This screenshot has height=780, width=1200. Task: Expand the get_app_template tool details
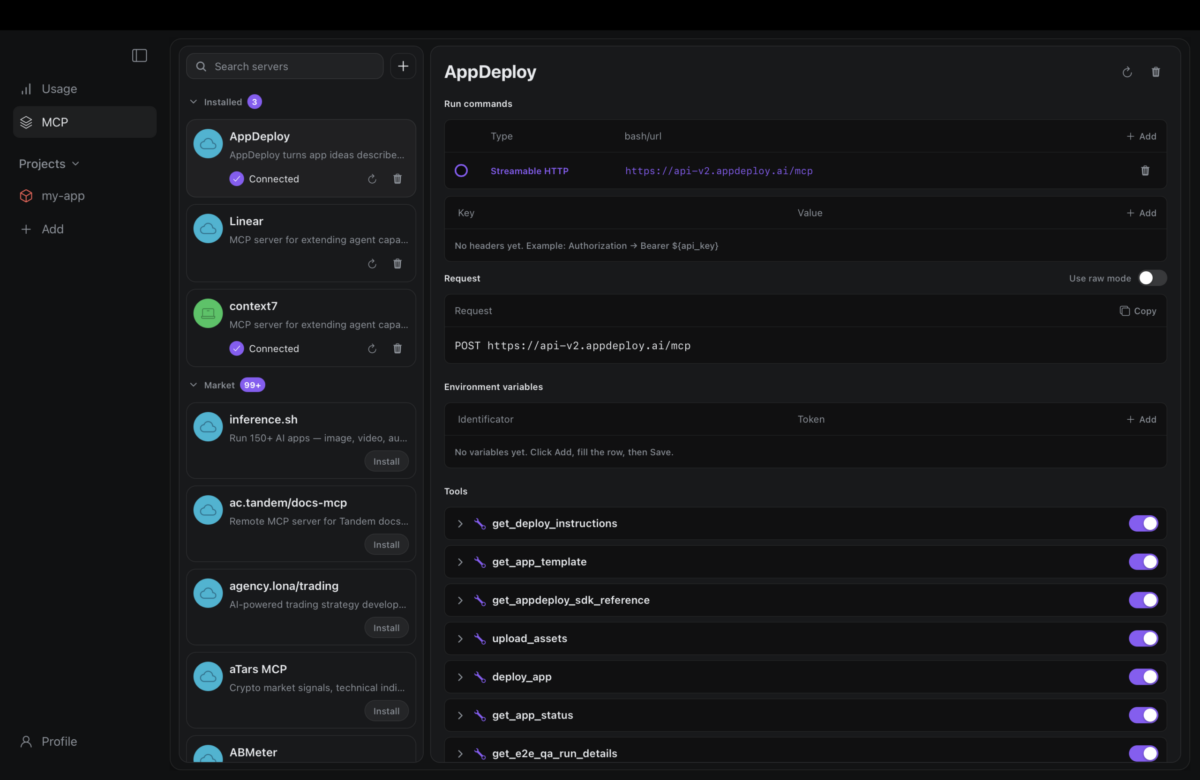460,562
